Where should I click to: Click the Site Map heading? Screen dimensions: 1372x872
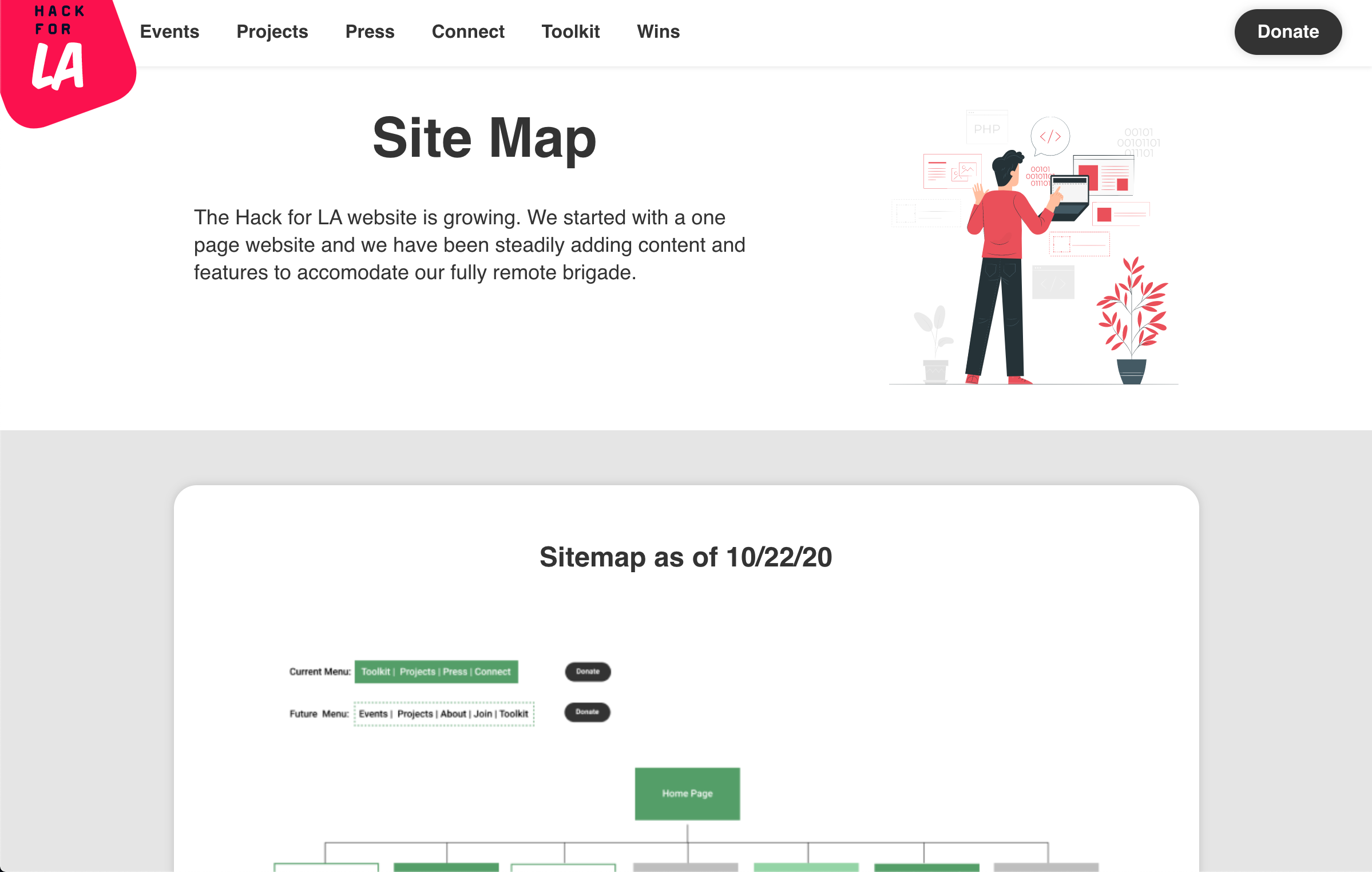[x=484, y=138]
